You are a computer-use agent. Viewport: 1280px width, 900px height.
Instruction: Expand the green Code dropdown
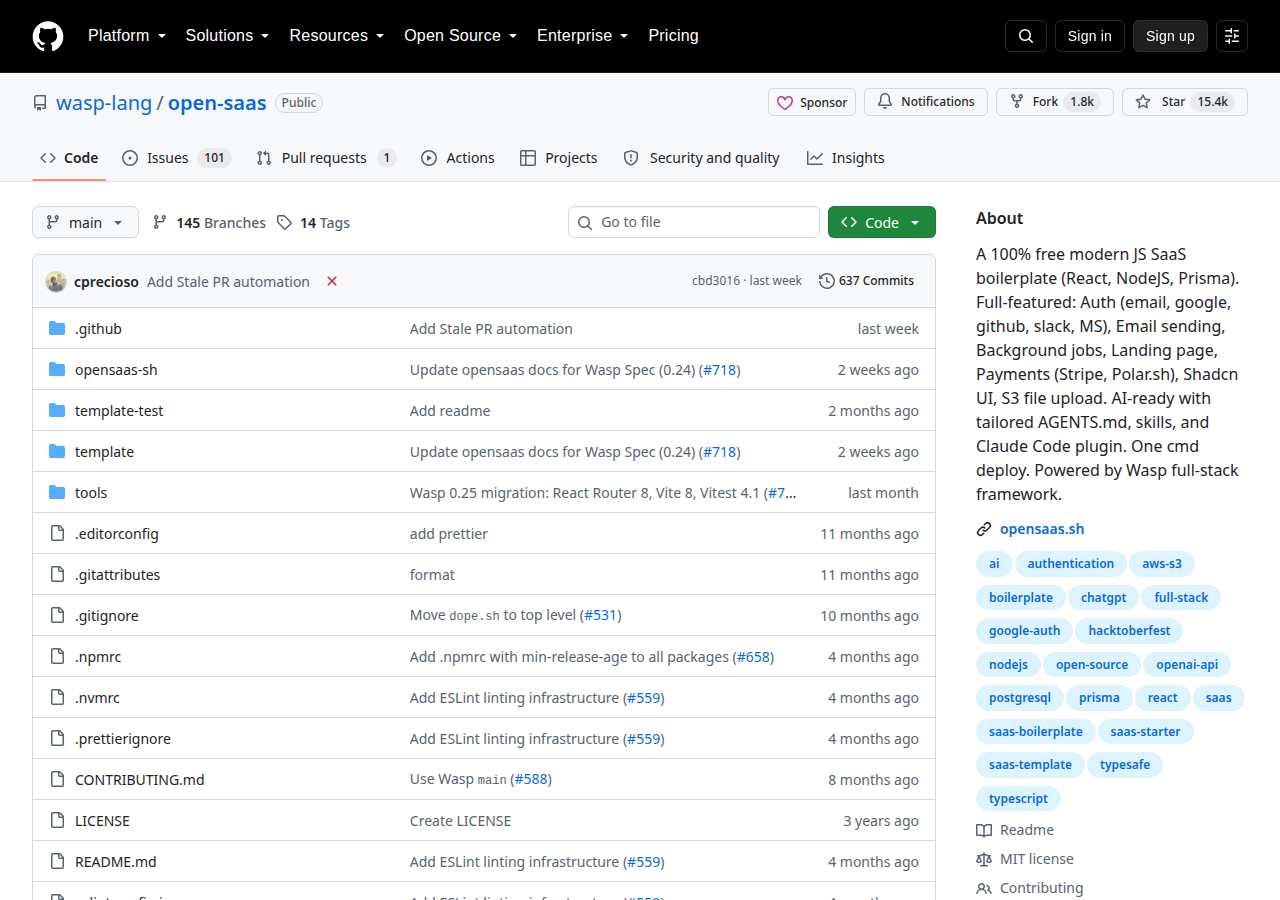coord(882,222)
